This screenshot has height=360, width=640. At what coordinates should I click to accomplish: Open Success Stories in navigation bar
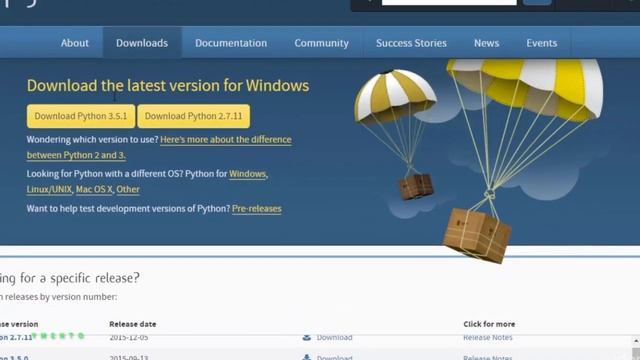pos(411,43)
